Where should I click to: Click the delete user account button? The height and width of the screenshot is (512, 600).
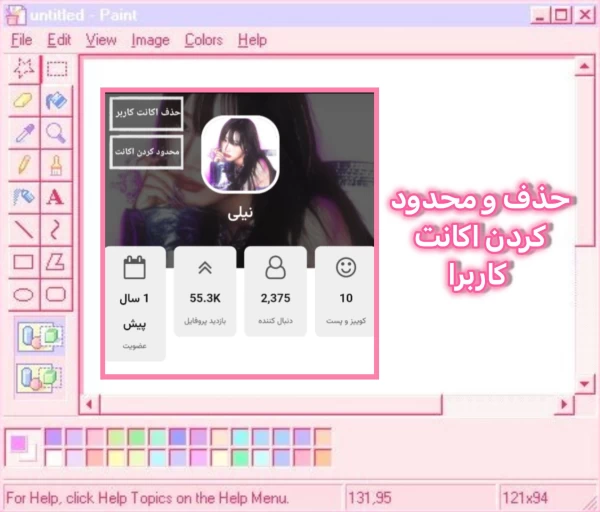(x=146, y=113)
